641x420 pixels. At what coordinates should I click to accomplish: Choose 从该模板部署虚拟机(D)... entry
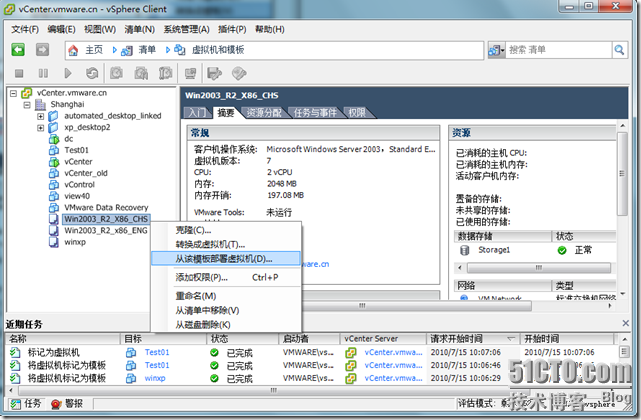226,259
